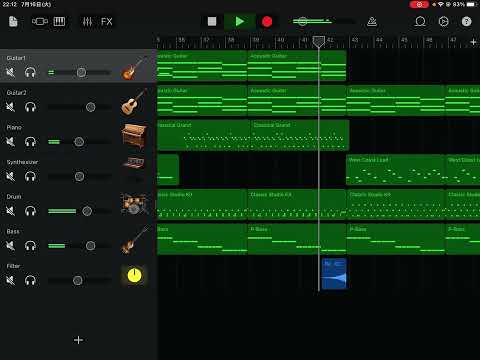
Task: Open the song settings
Action: (x=443, y=22)
